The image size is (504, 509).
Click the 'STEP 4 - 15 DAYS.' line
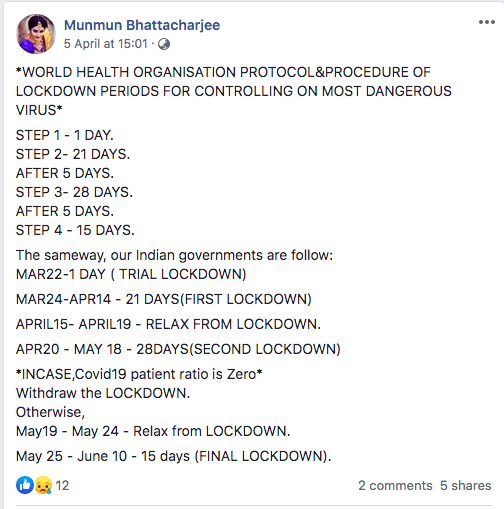[75, 230]
